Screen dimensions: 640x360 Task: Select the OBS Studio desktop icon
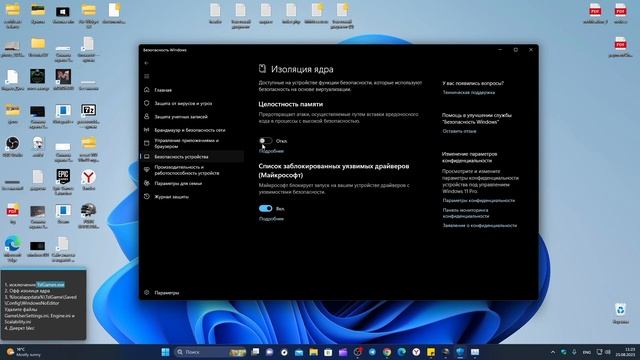(12, 147)
